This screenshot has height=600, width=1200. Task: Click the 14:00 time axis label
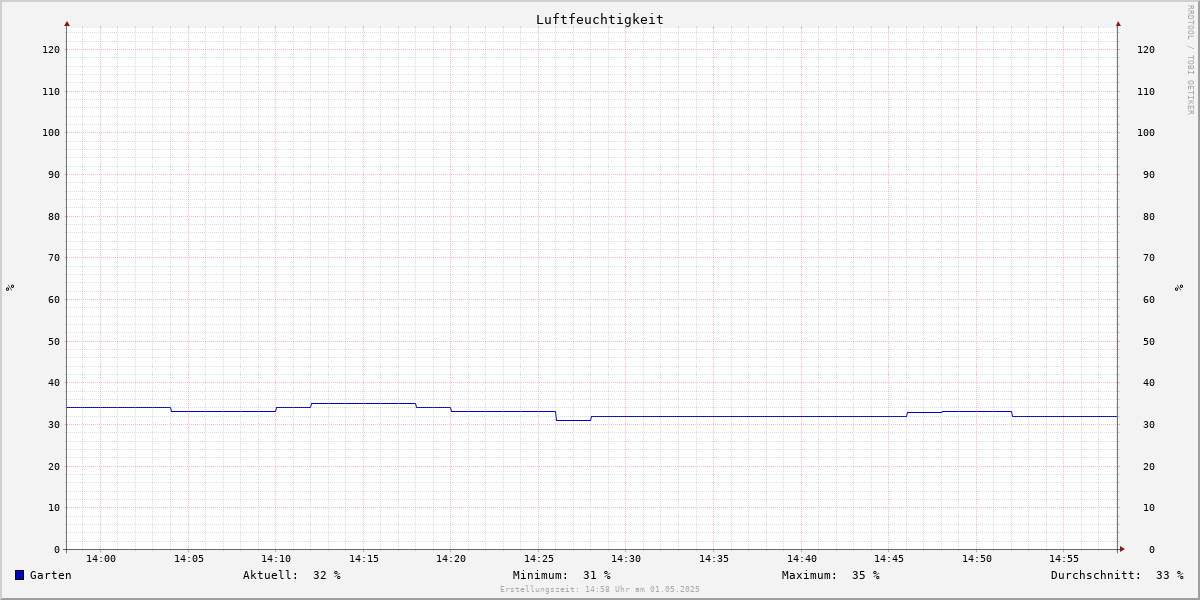[101, 558]
